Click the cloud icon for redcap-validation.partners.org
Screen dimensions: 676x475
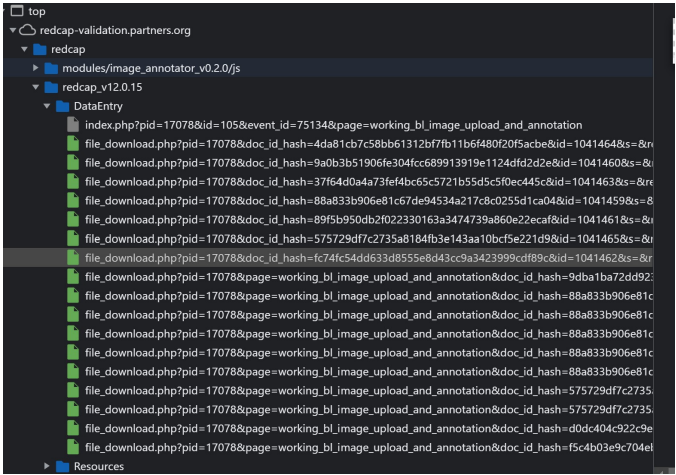(x=28, y=30)
